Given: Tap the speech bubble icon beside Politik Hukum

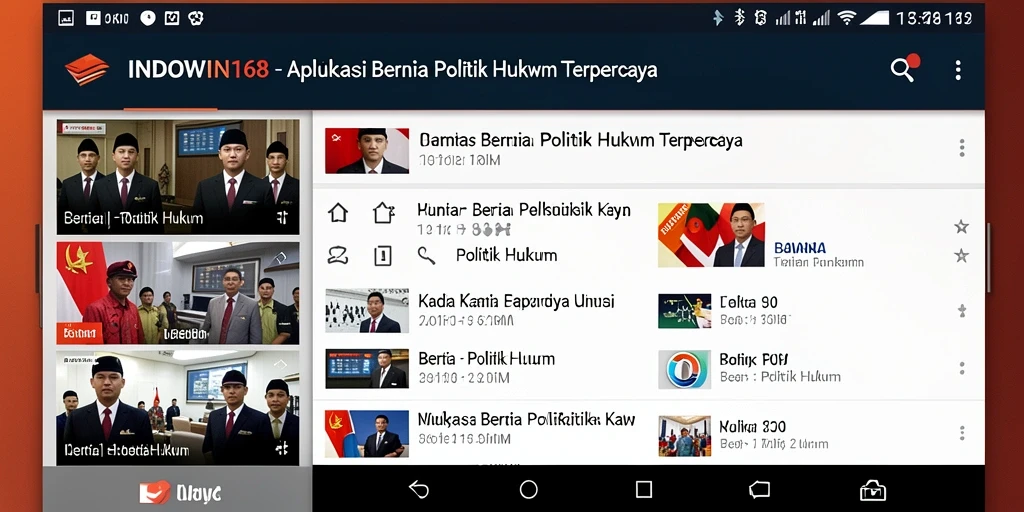Looking at the screenshot, I should point(338,255).
